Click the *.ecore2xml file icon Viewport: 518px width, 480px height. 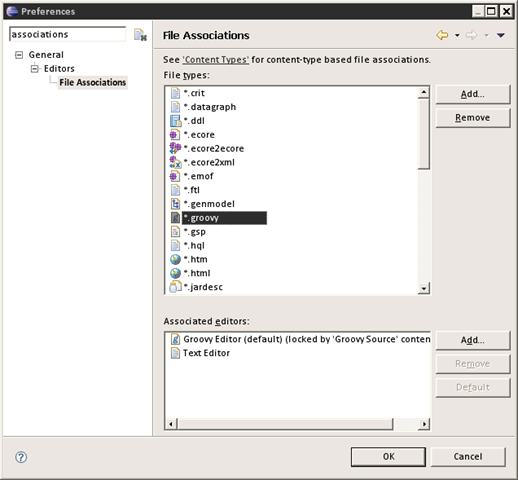[x=175, y=162]
